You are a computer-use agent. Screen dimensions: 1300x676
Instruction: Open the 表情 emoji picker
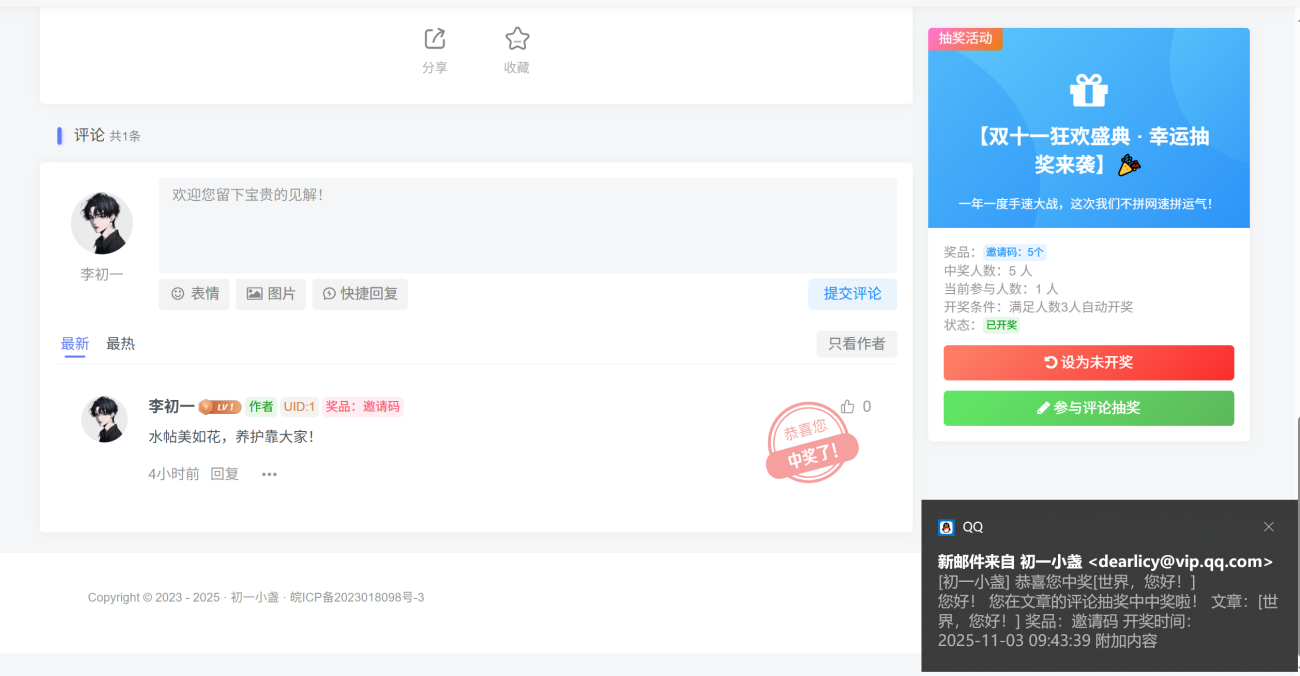tap(194, 294)
